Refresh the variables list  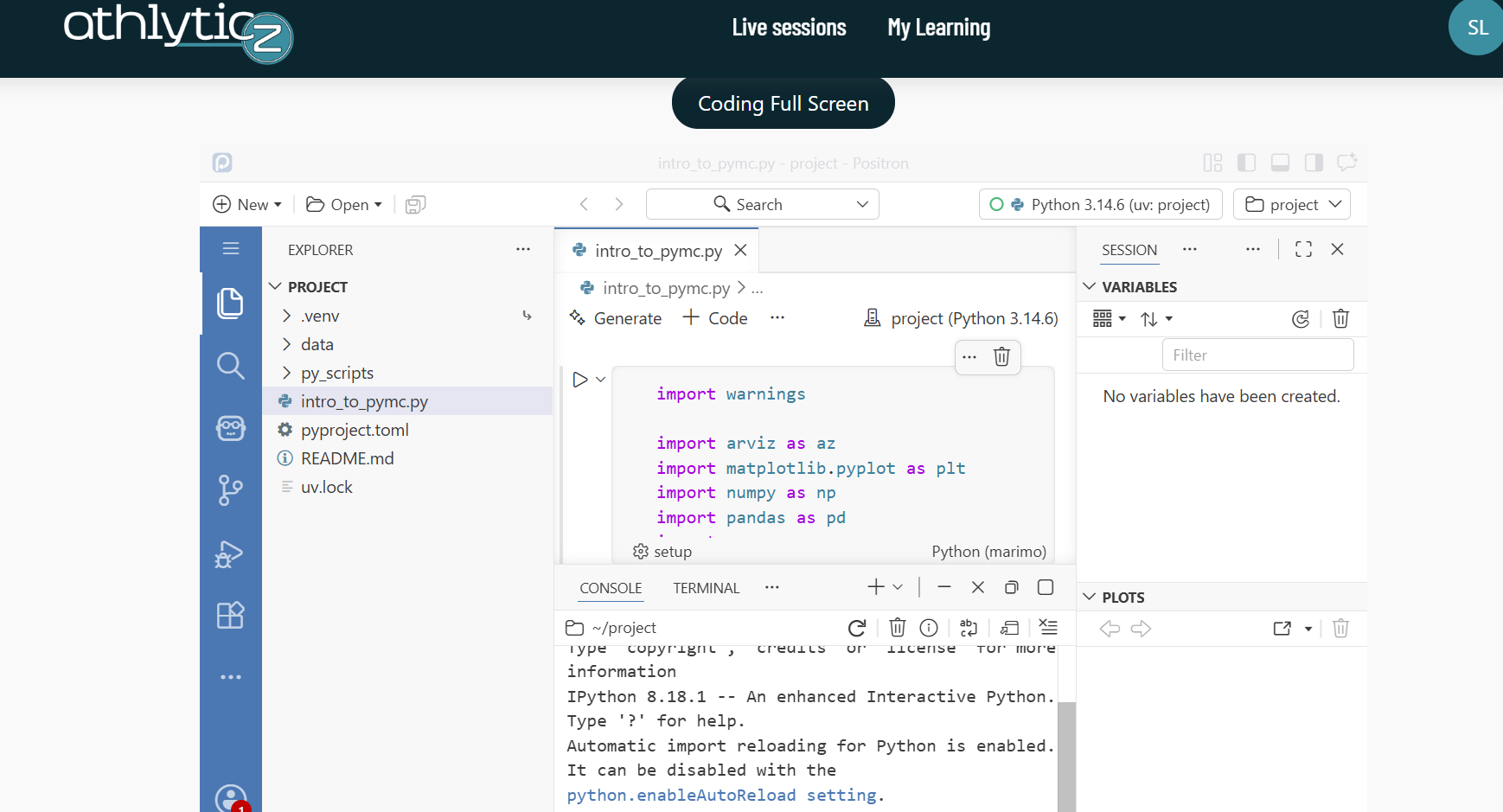click(x=1301, y=319)
